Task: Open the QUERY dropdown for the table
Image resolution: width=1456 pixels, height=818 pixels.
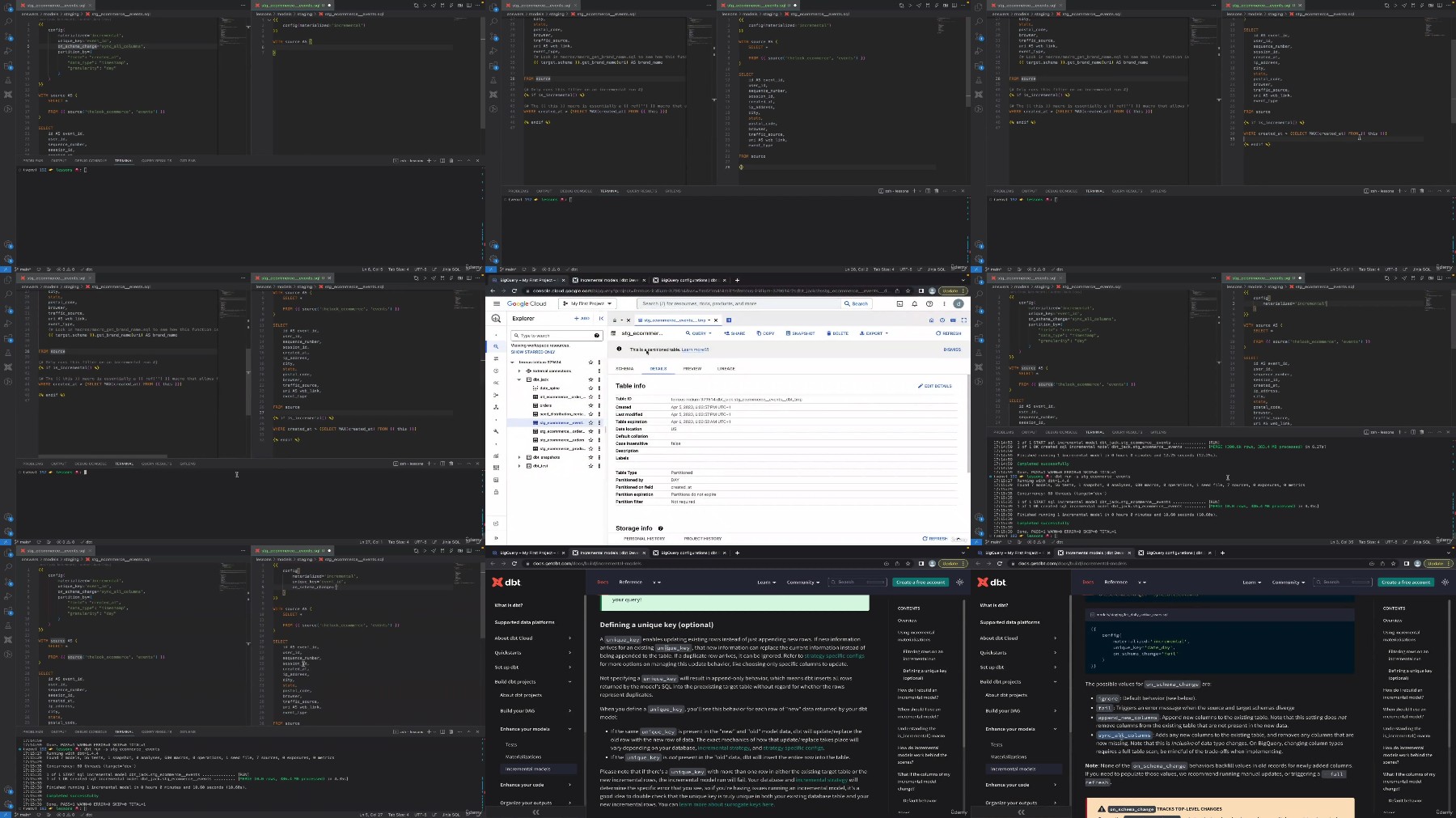Action: pyautogui.click(x=699, y=333)
